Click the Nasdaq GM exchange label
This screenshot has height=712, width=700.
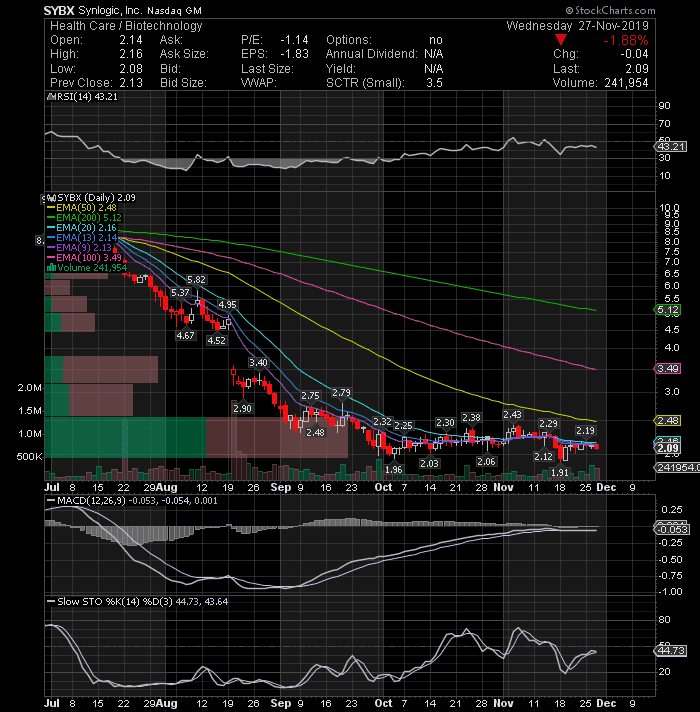pos(174,10)
